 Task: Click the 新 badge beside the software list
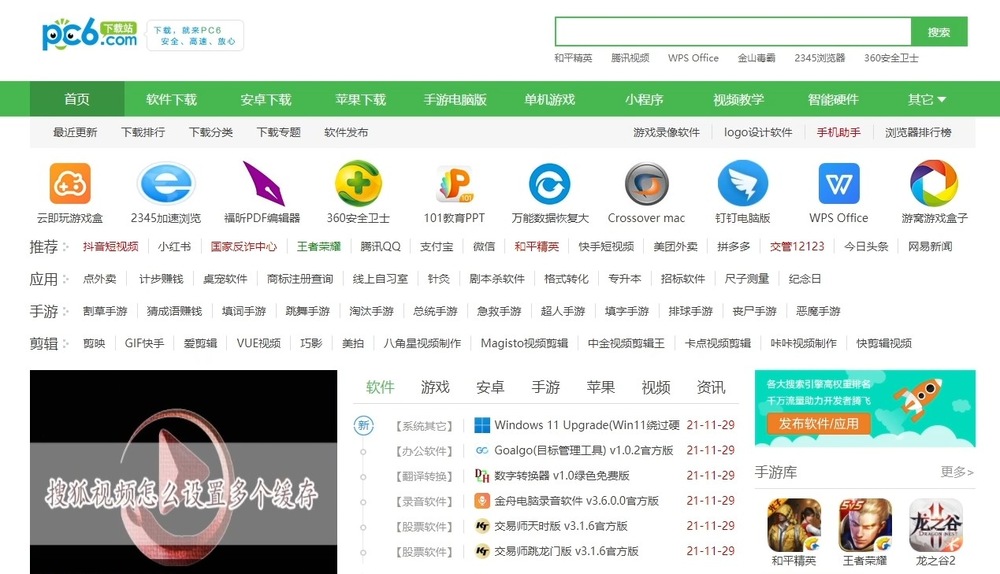coord(364,425)
